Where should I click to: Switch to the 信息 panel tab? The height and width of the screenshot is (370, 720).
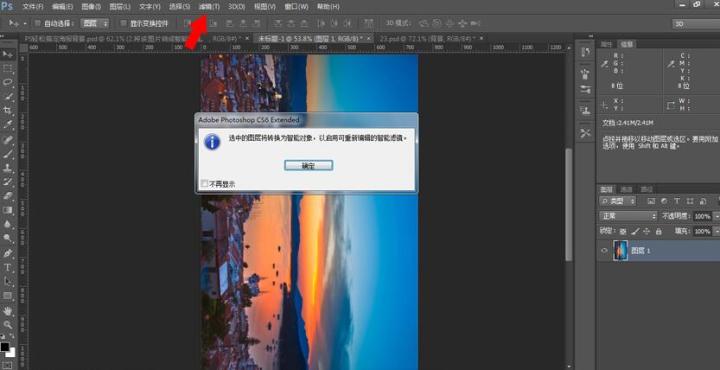click(x=627, y=44)
